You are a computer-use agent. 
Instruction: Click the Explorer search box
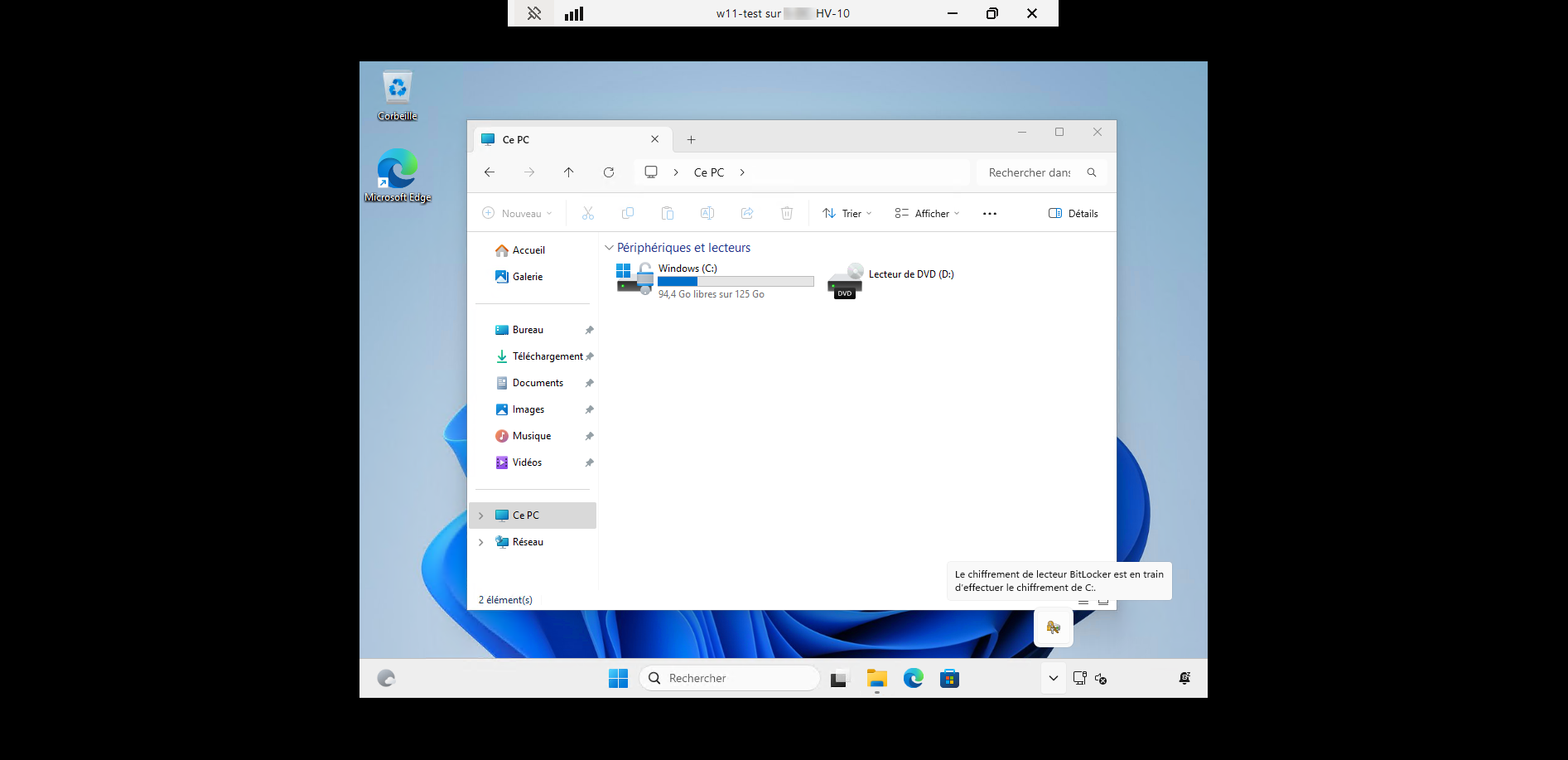point(1030,172)
